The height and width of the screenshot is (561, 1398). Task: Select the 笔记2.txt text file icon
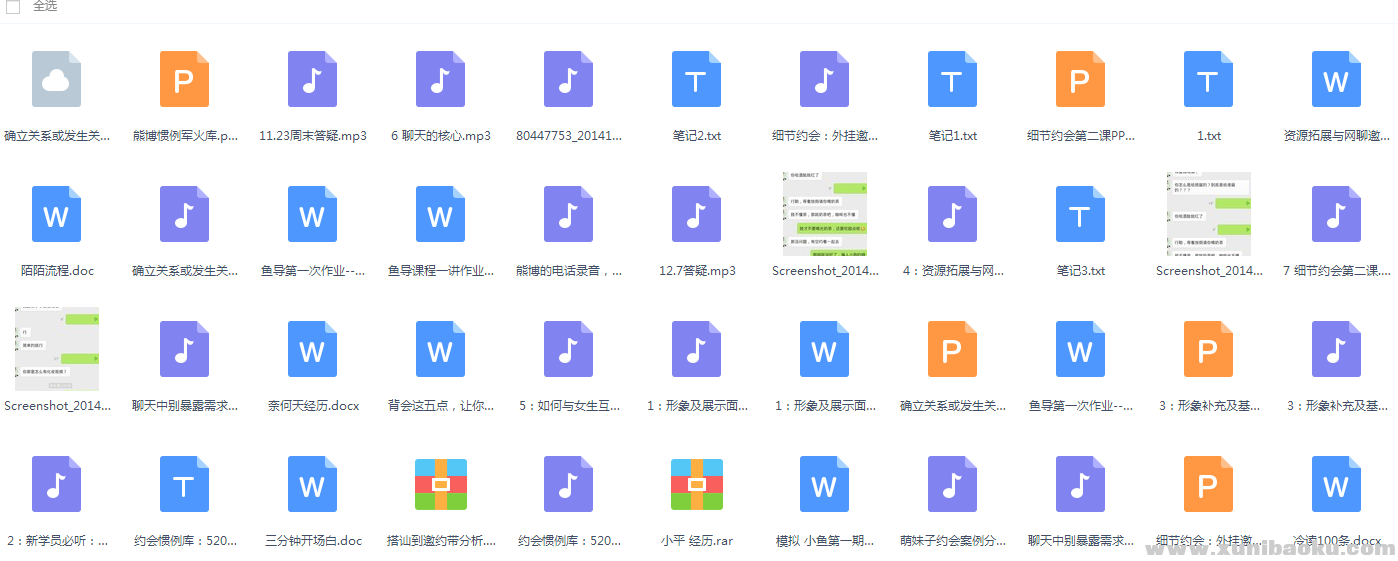(696, 79)
